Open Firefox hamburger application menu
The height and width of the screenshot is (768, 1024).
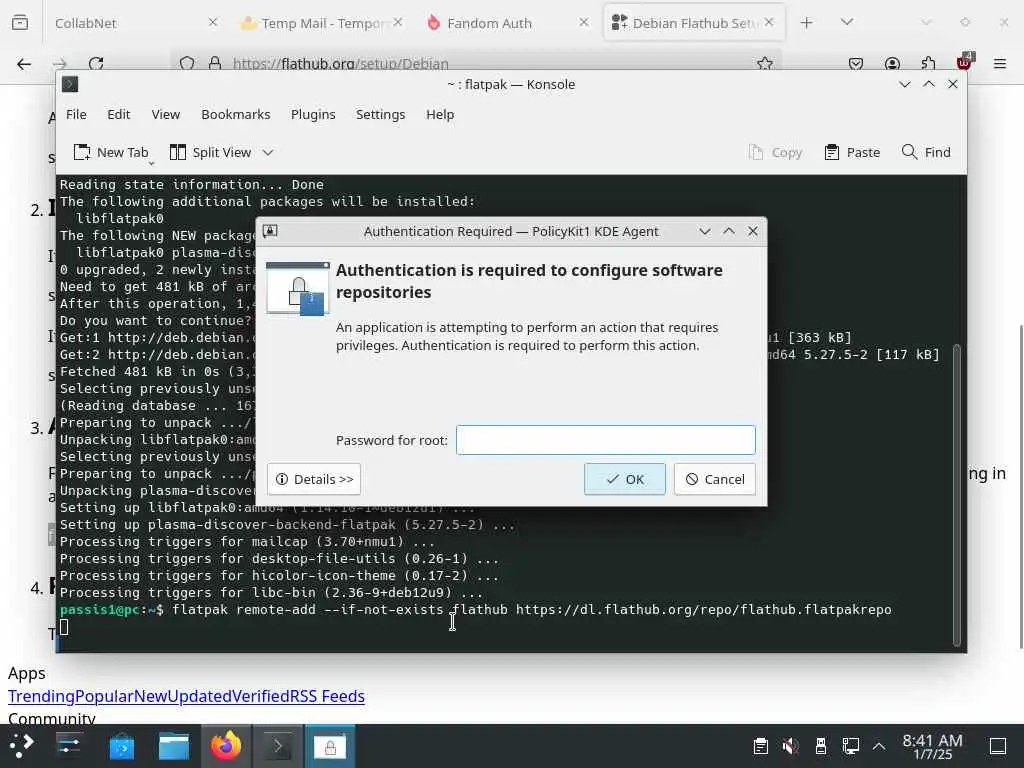pyautogui.click(x=1000, y=63)
